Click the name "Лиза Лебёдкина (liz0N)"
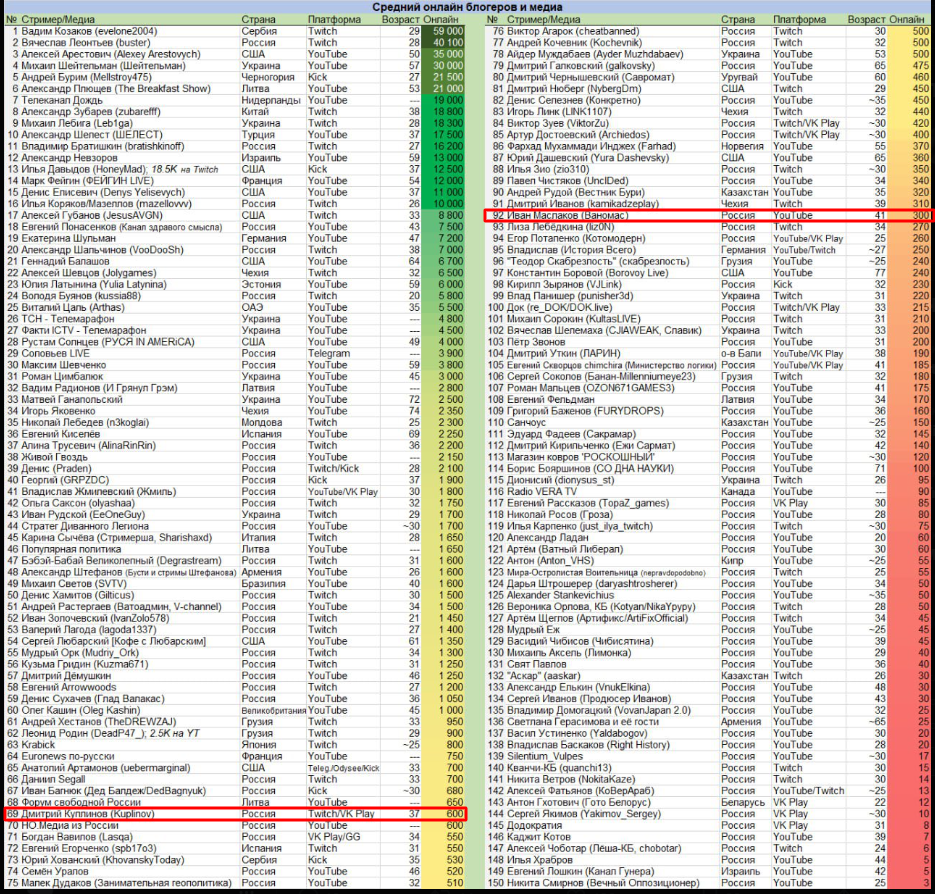This screenshot has height=894, width=935. pos(561,227)
